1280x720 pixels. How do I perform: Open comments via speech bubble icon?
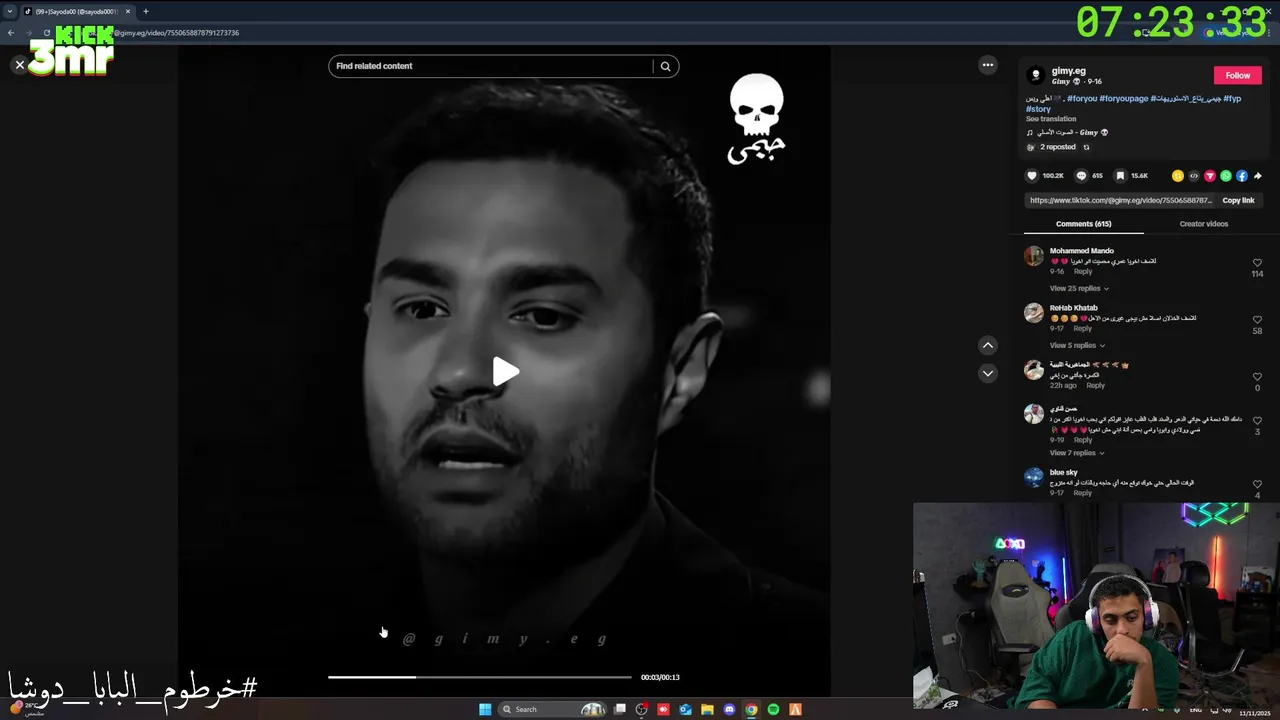[x=1081, y=176]
